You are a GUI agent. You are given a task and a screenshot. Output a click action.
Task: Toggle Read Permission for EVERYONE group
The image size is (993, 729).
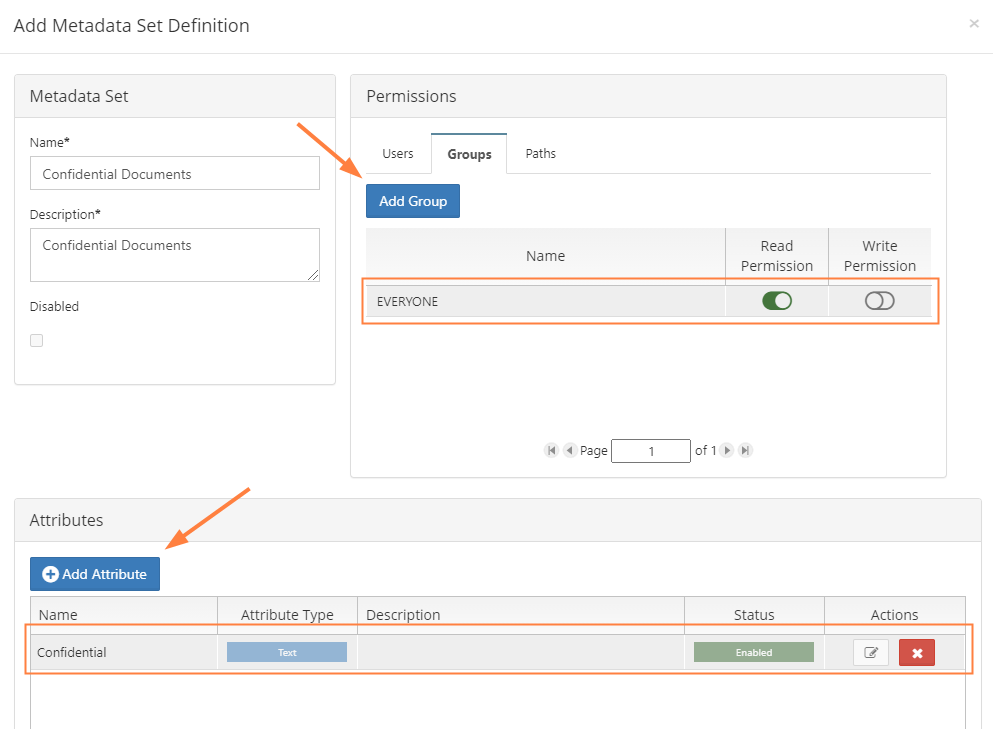[776, 301]
